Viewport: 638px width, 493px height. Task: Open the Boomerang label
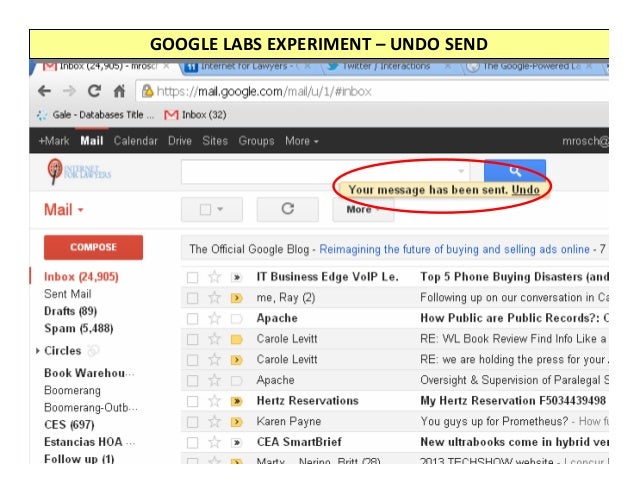click(72, 390)
